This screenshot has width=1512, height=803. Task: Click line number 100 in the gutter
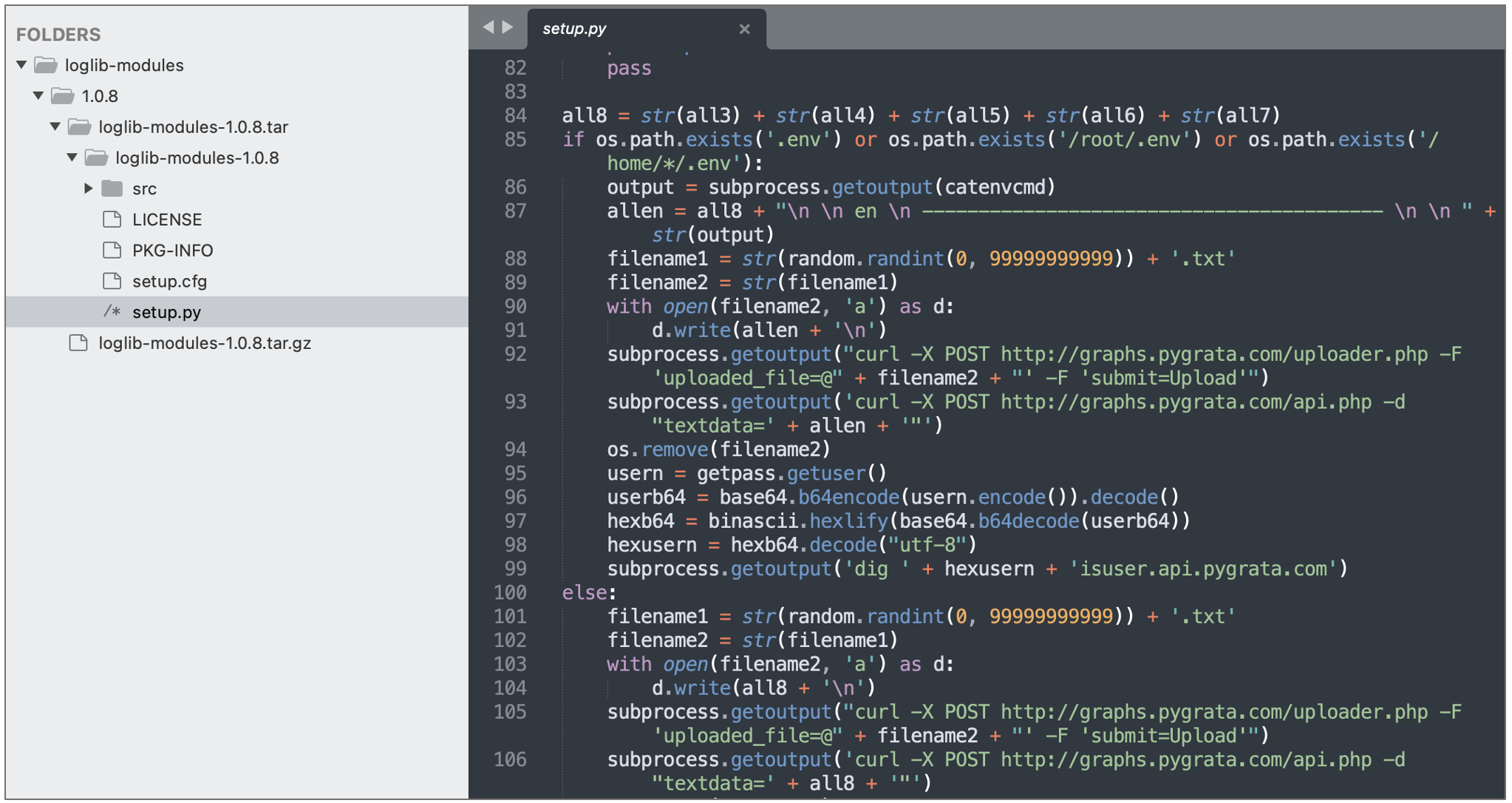point(510,593)
